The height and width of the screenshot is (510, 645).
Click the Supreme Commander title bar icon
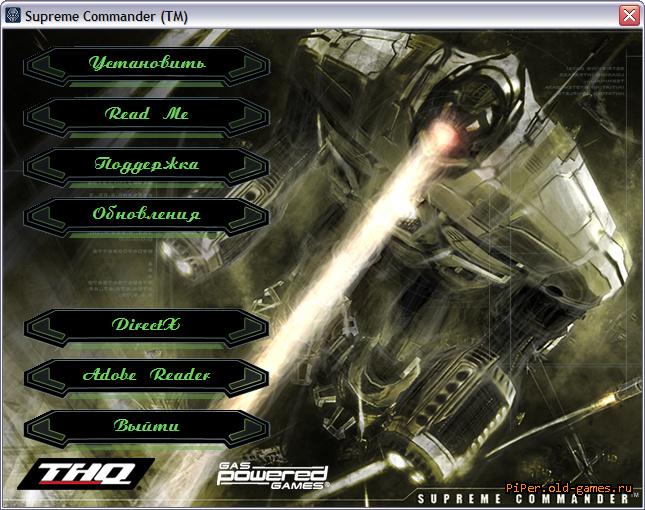click(x=13, y=15)
